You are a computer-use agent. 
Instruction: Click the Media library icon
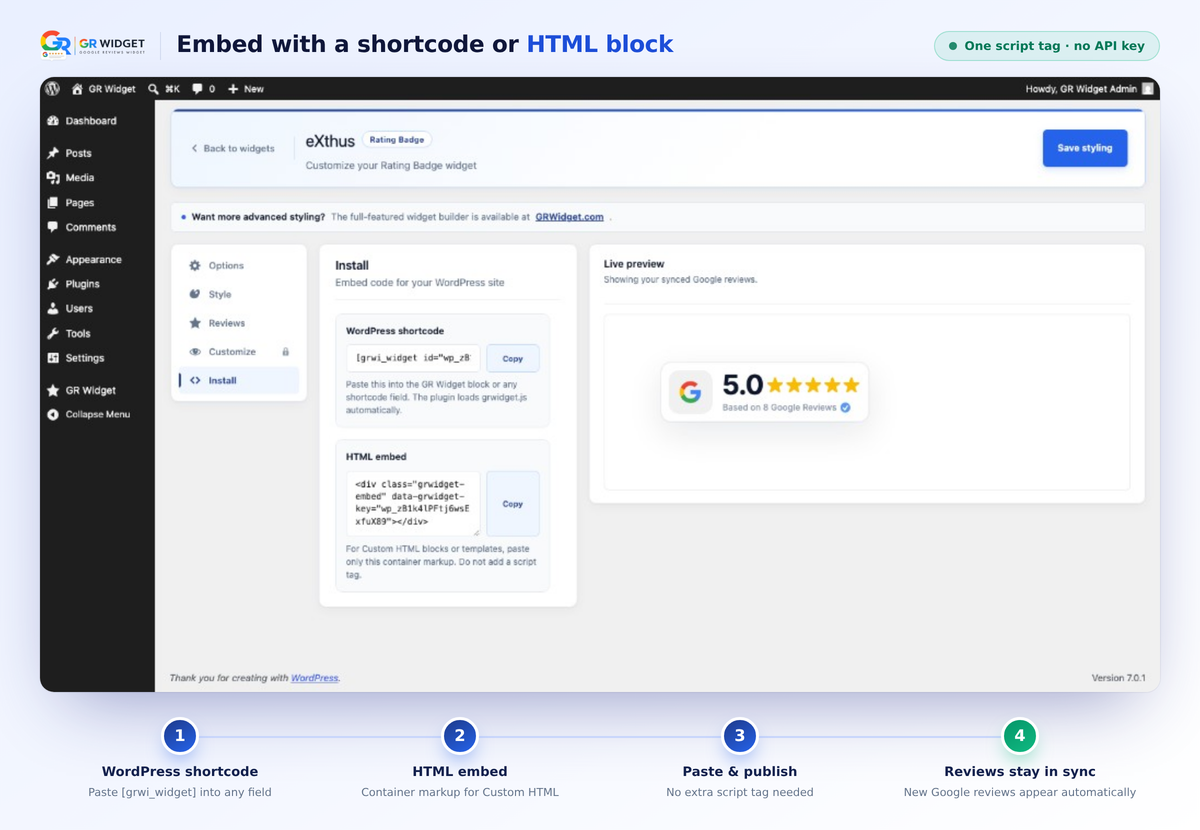point(53,178)
